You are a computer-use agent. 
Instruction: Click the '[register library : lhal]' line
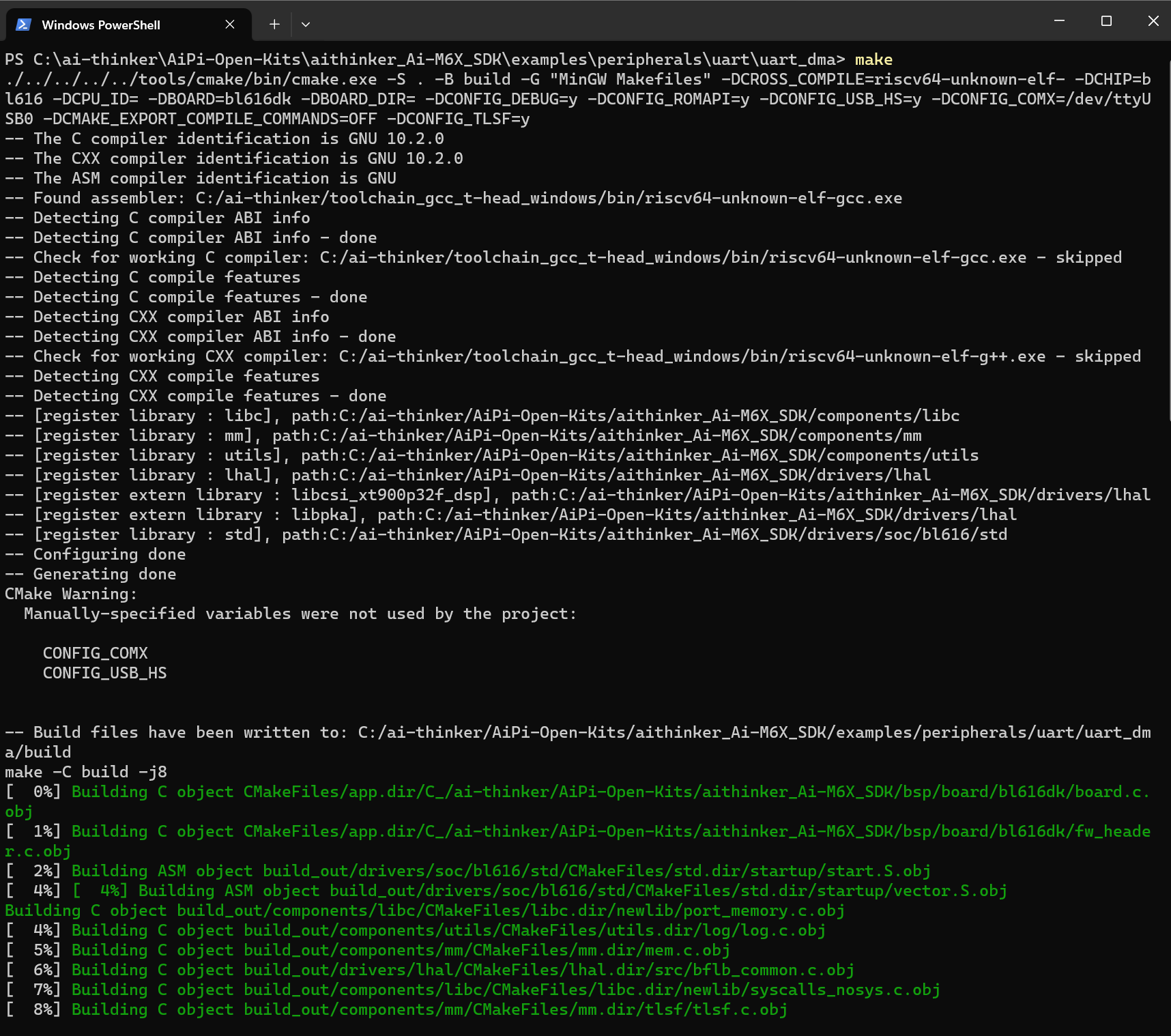coord(468,476)
